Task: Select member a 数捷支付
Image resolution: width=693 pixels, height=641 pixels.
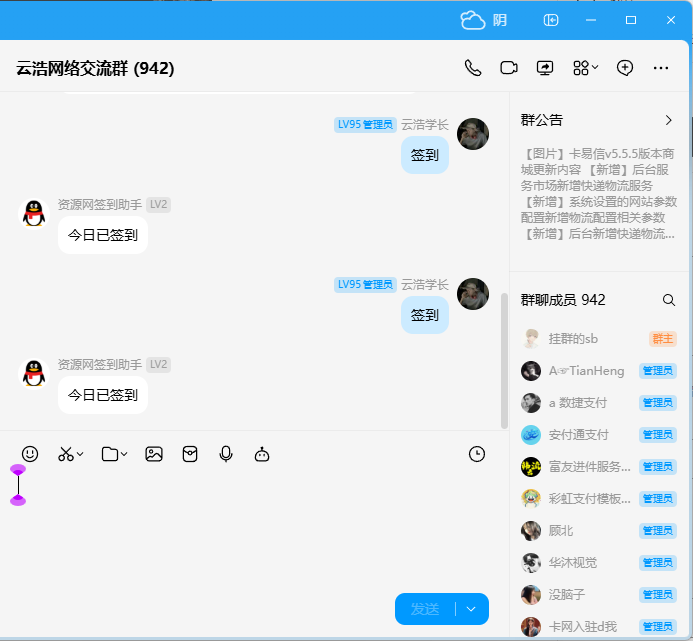Action: (599, 403)
